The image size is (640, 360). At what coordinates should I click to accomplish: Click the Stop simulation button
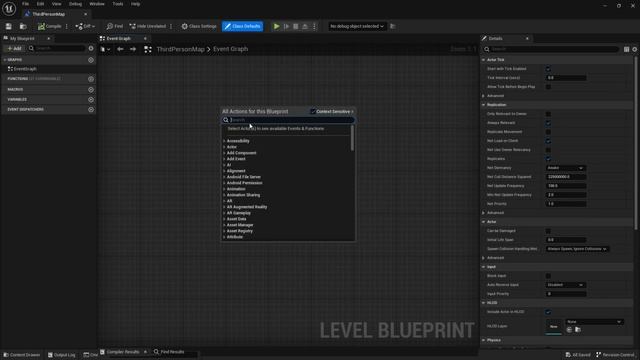tap(296, 26)
